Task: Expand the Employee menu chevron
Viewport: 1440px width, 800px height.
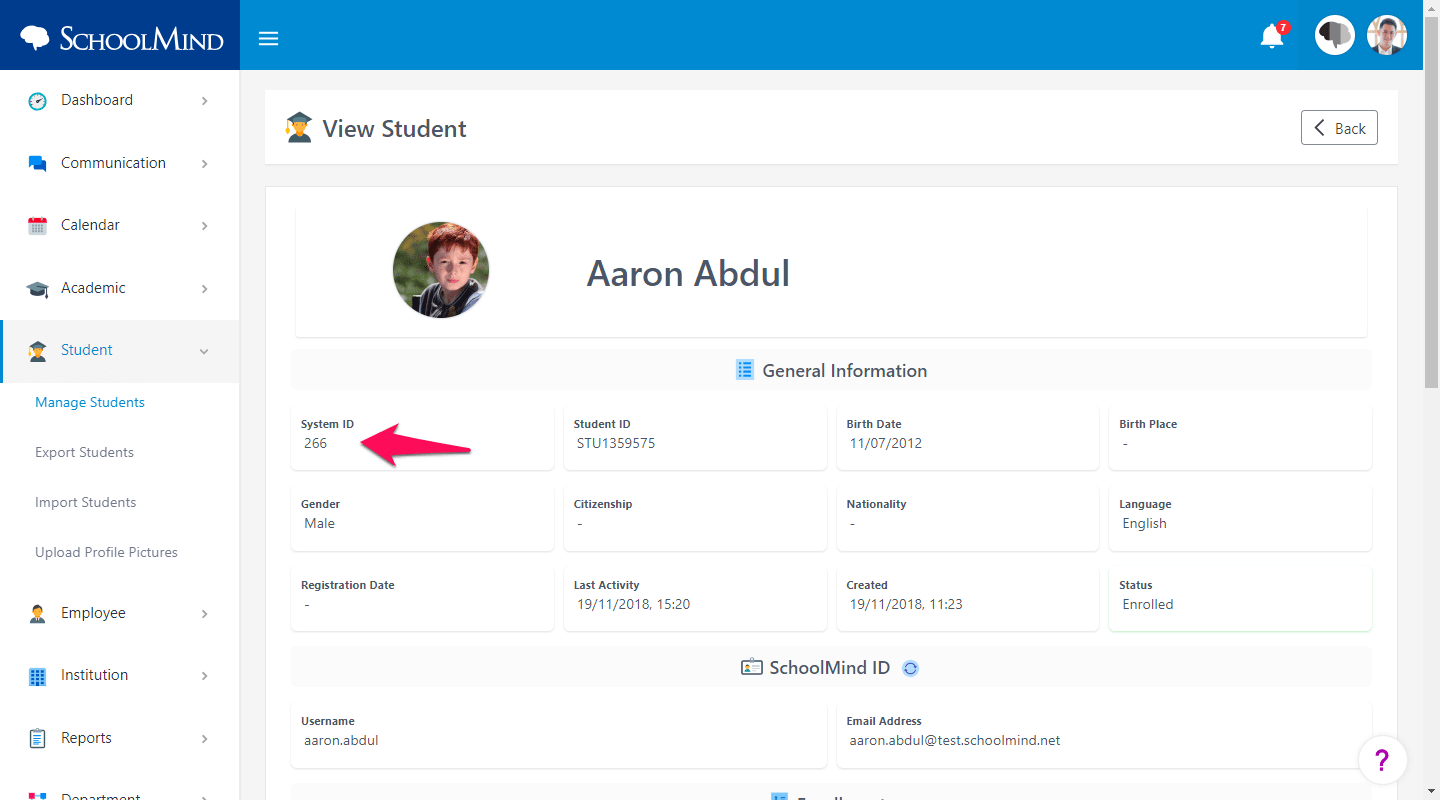Action: pos(204,614)
